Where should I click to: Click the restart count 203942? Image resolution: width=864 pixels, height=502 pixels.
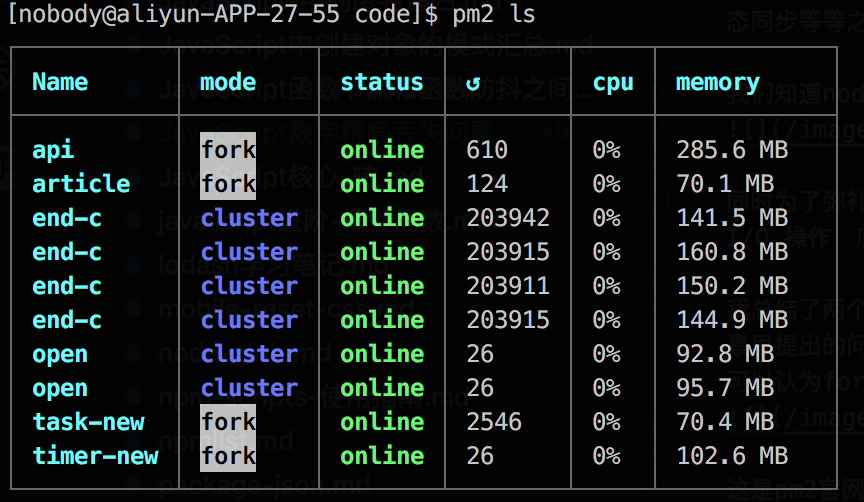(508, 218)
